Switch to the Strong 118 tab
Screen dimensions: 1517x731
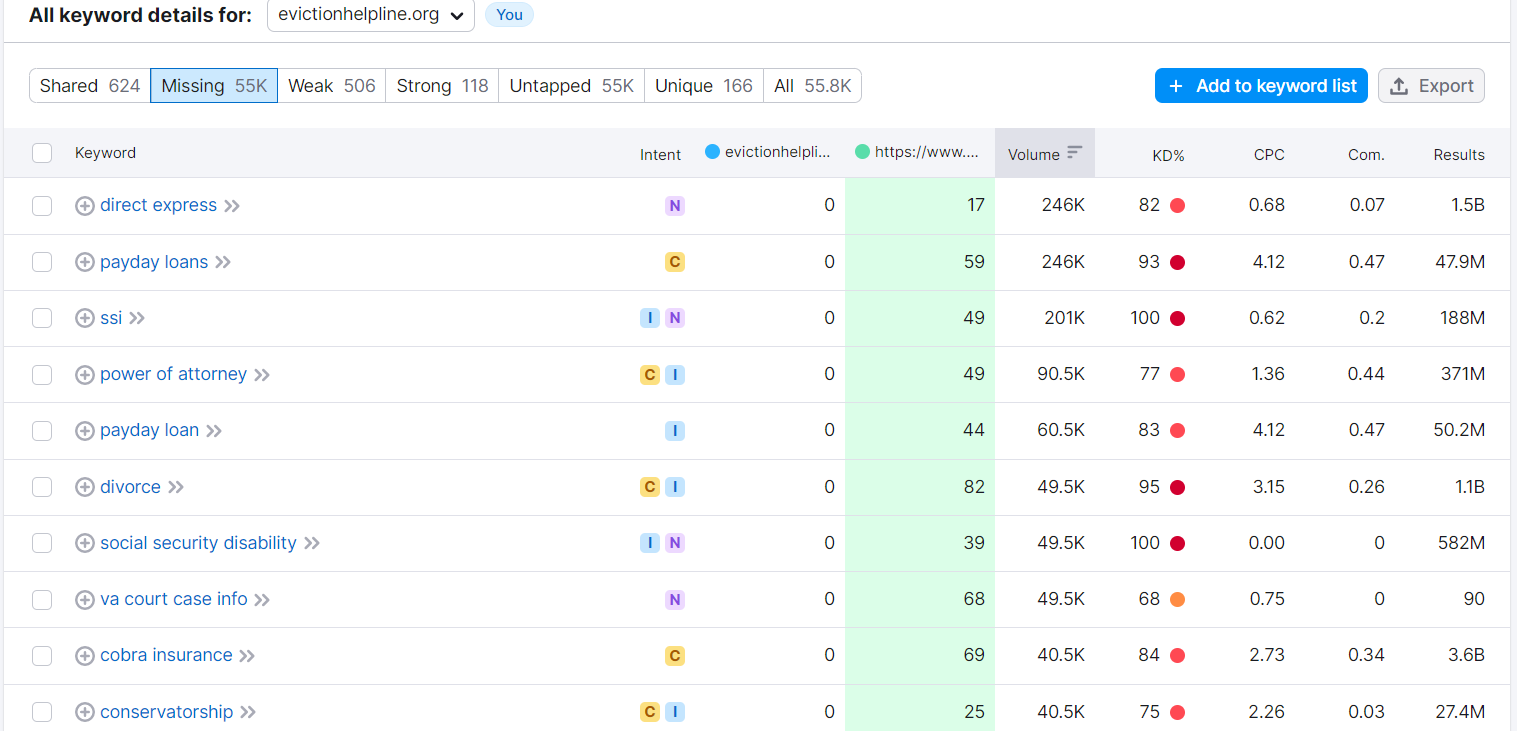pyautogui.click(x=442, y=86)
